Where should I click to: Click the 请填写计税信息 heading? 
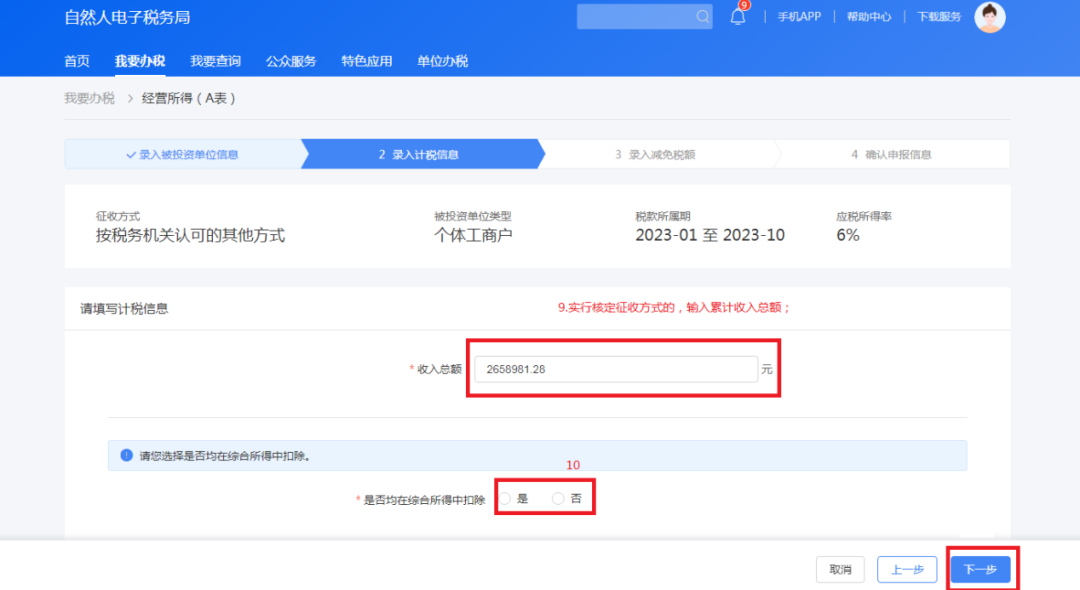coord(124,308)
